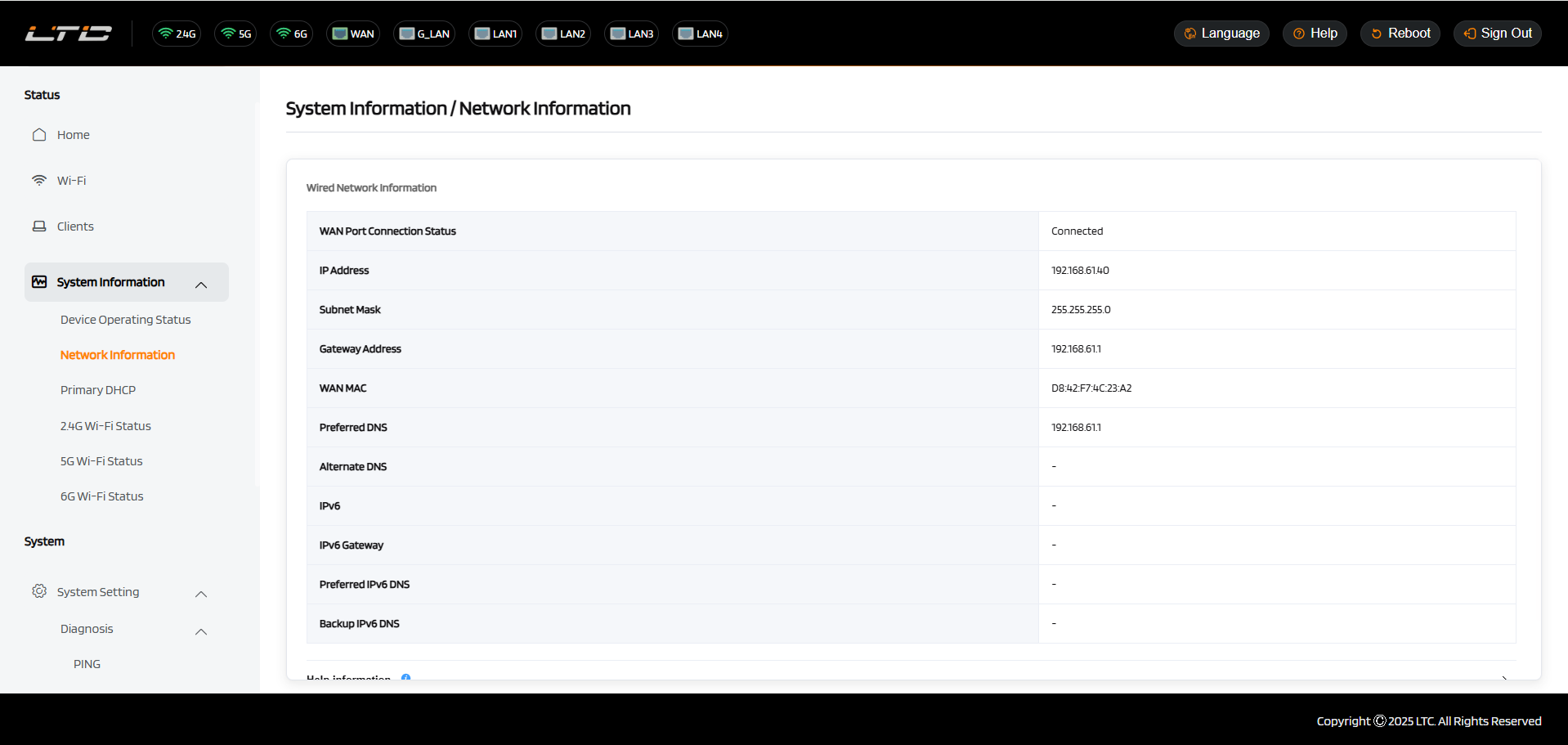
Task: Go to Primary DHCP page
Action: 98,390
